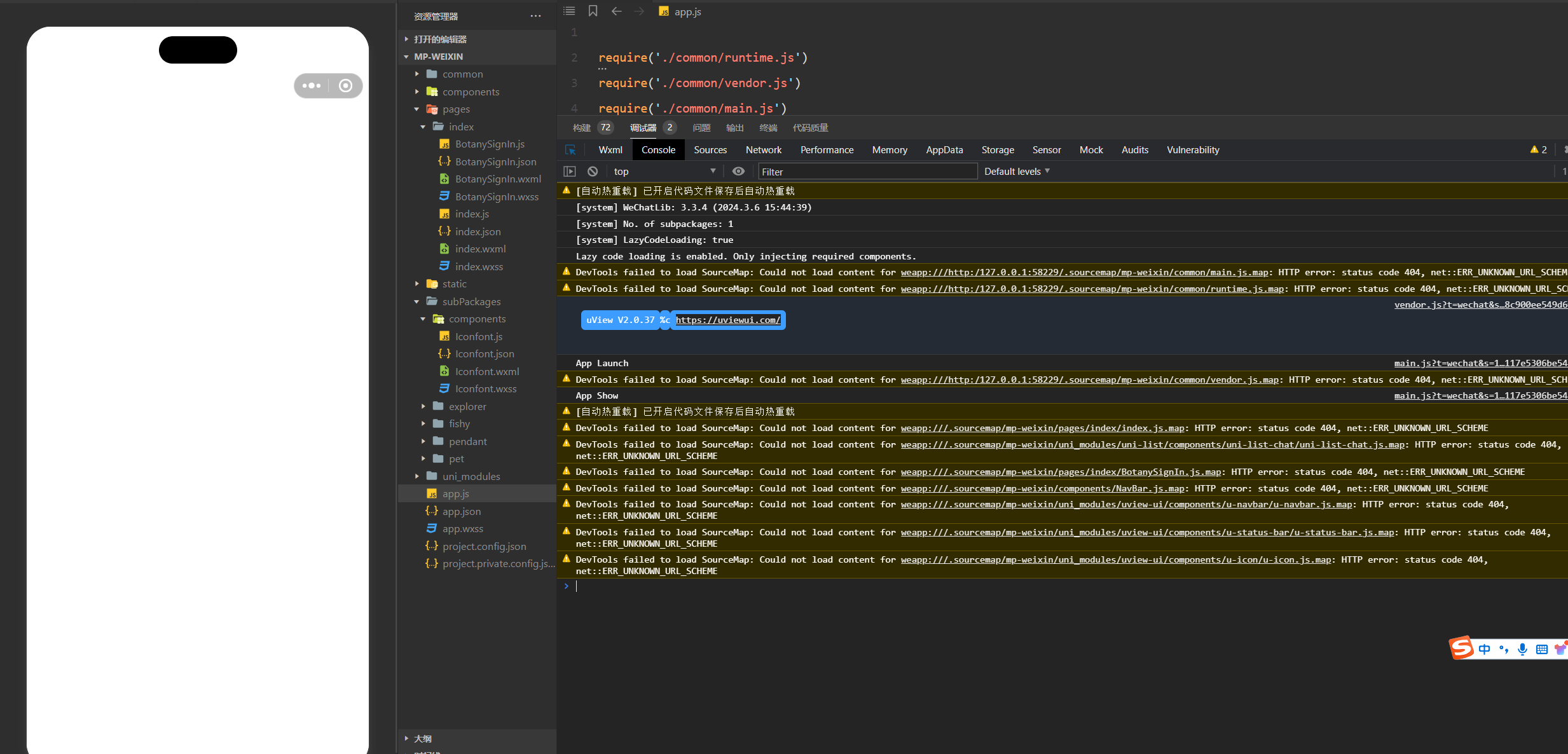Screen dimensions: 1568x754
Task: Open simulator capsule three-dots menu
Action: pos(312,86)
